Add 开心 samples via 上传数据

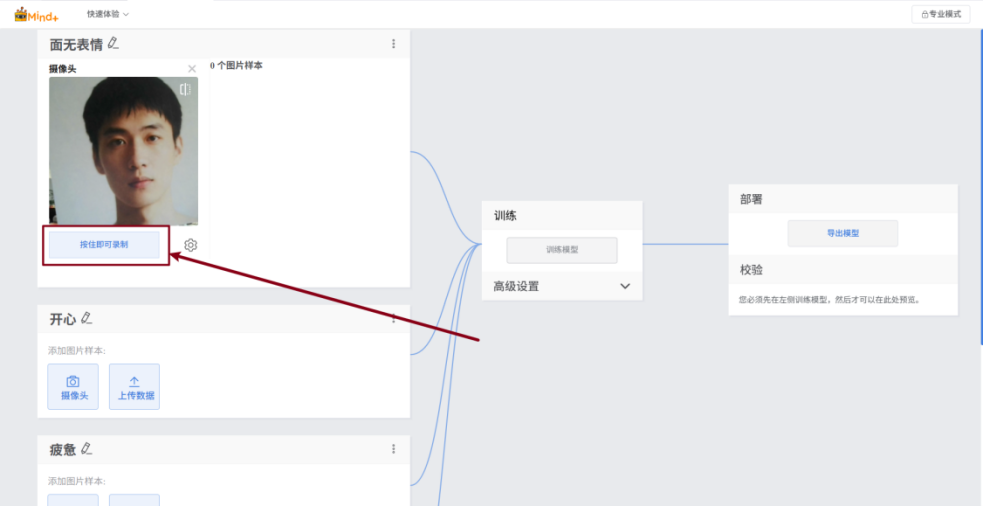[134, 387]
